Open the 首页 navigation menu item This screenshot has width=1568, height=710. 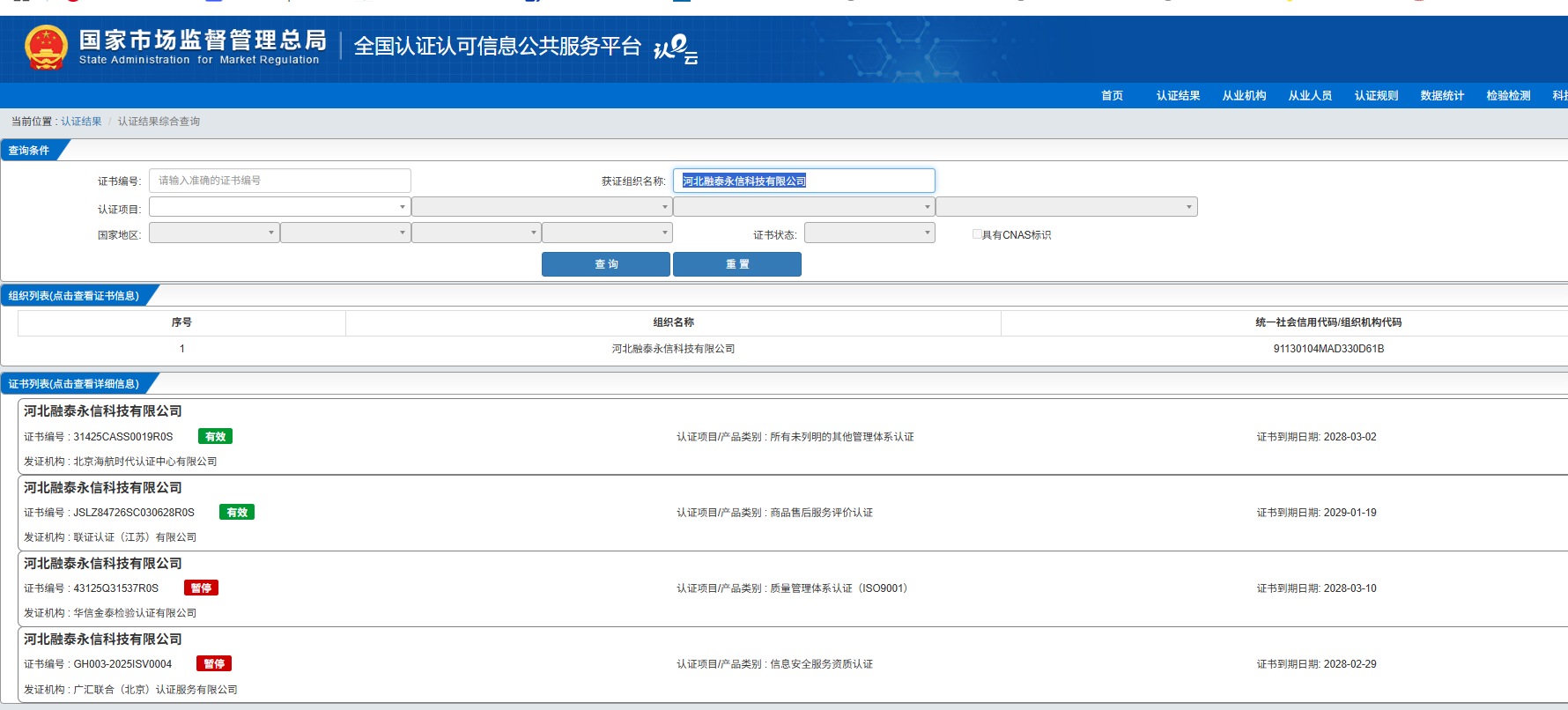1112,96
